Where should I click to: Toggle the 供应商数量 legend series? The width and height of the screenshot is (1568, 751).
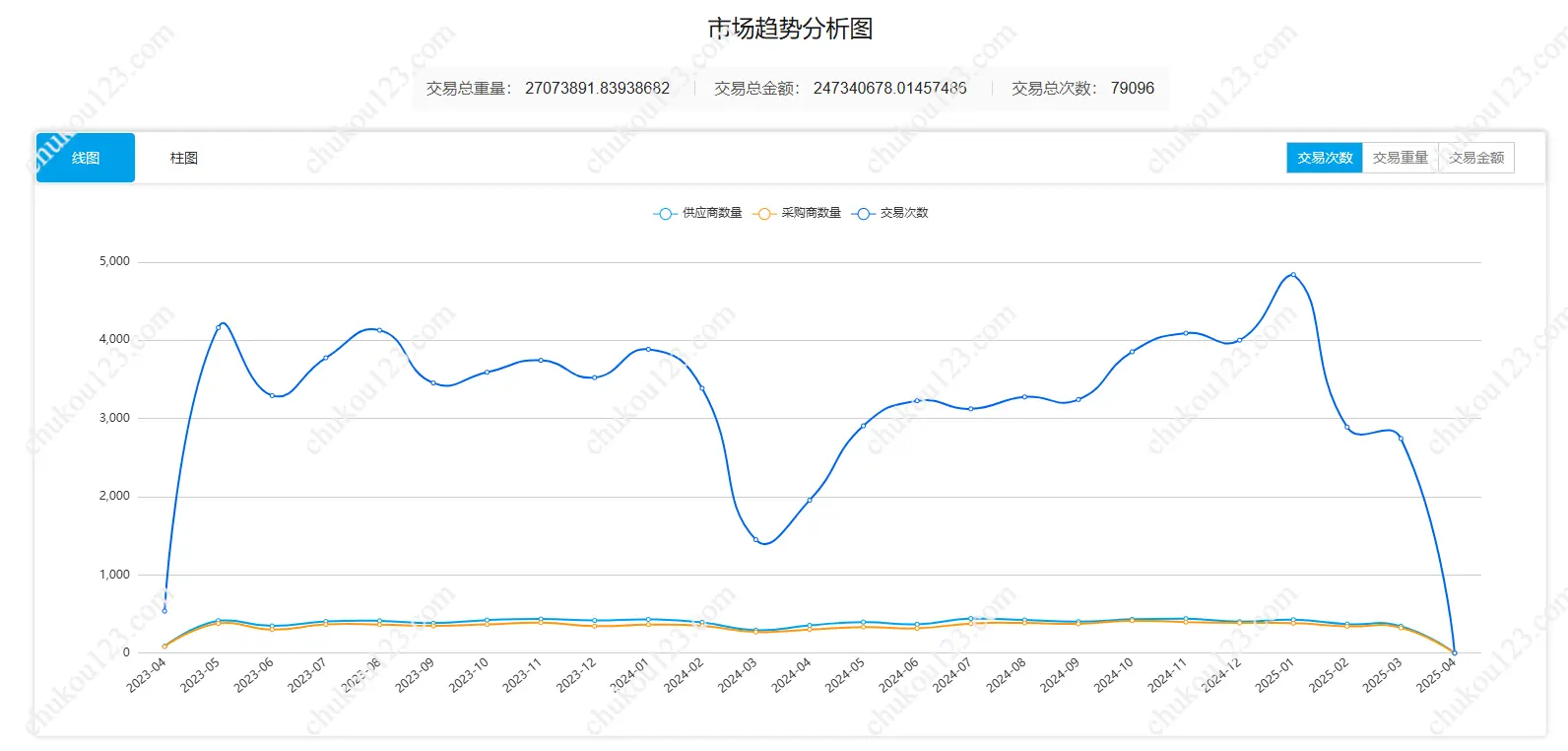(698, 213)
